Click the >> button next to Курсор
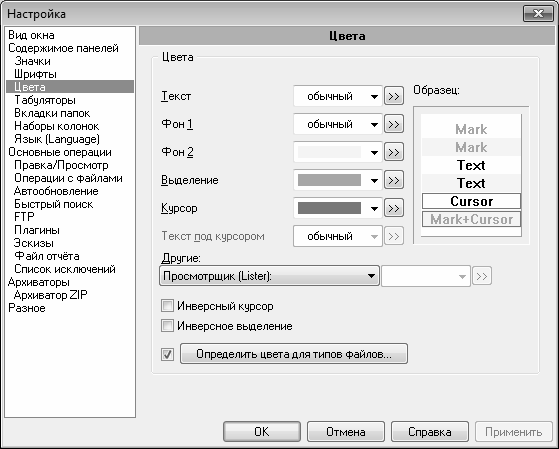The height and width of the screenshot is (449, 559). (x=394, y=208)
